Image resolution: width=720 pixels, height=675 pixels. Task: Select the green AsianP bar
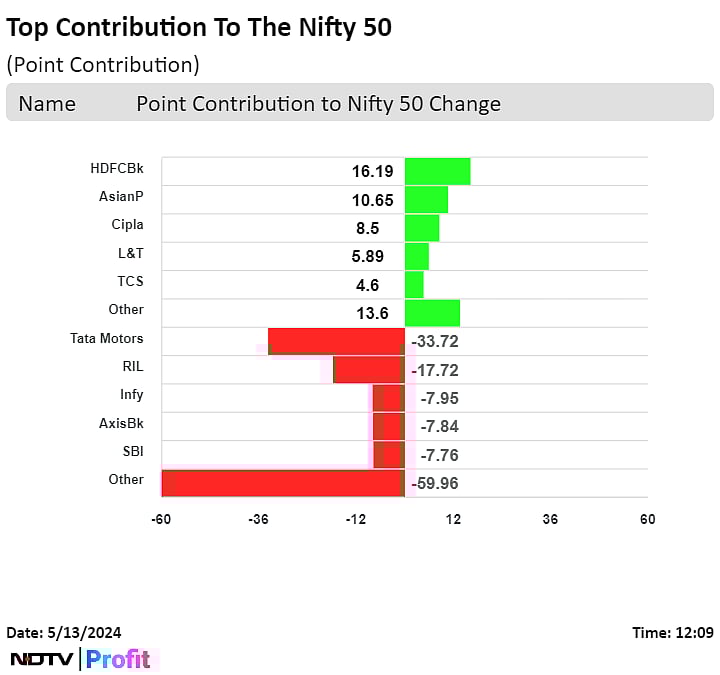426,199
